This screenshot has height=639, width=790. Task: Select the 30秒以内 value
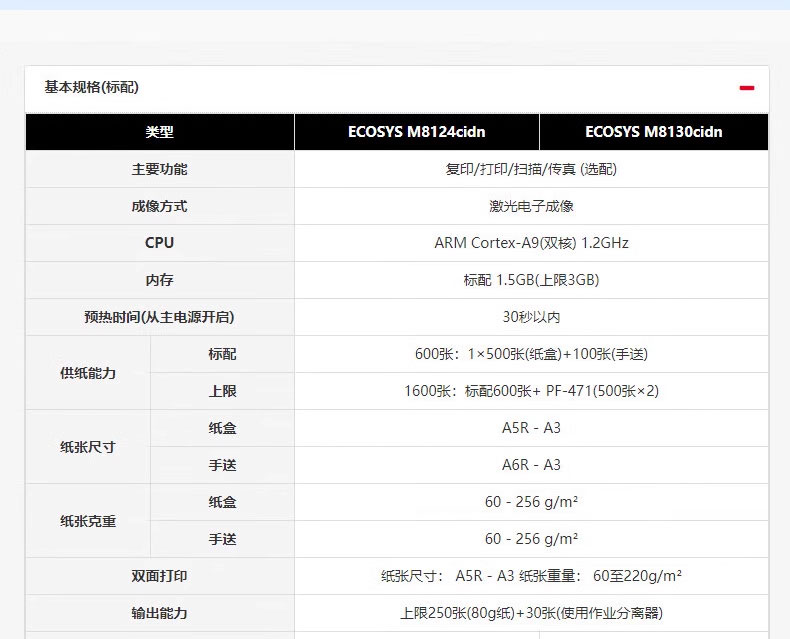click(x=531, y=317)
